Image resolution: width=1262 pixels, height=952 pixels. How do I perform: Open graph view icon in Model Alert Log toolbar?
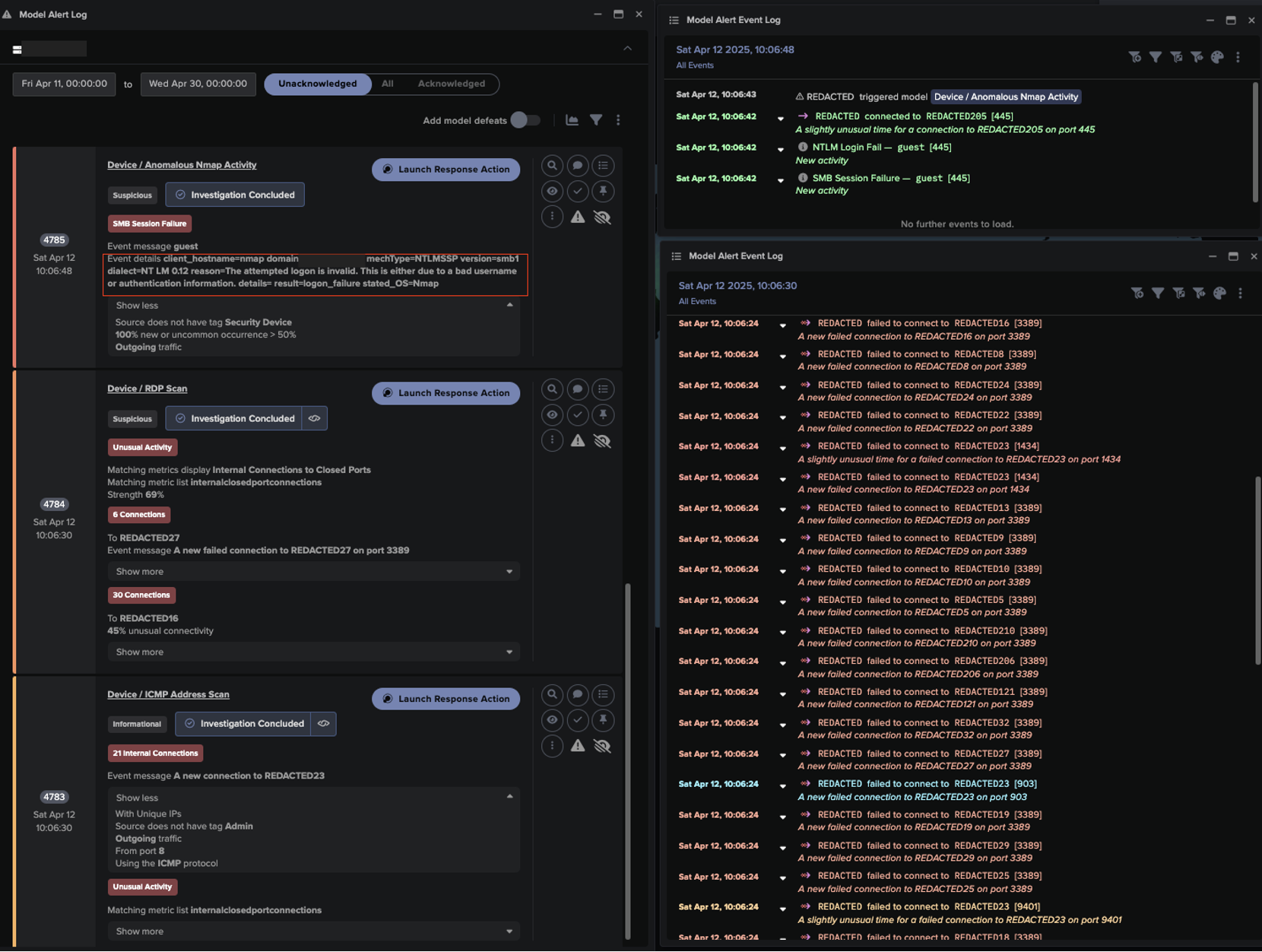point(572,120)
